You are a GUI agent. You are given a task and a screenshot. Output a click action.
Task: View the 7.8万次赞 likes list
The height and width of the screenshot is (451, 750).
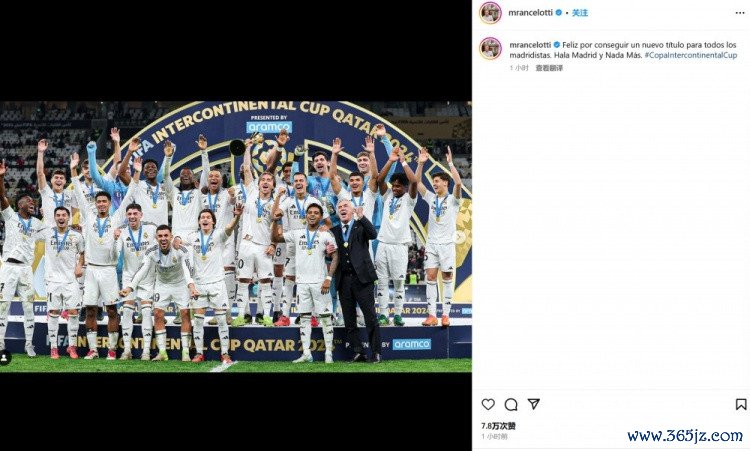[498, 426]
